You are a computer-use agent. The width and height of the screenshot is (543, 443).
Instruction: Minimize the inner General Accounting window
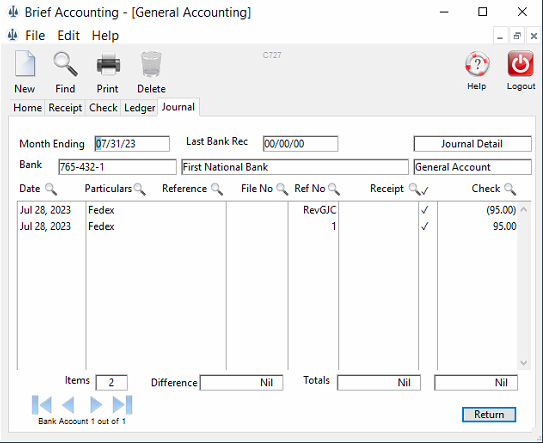500,36
